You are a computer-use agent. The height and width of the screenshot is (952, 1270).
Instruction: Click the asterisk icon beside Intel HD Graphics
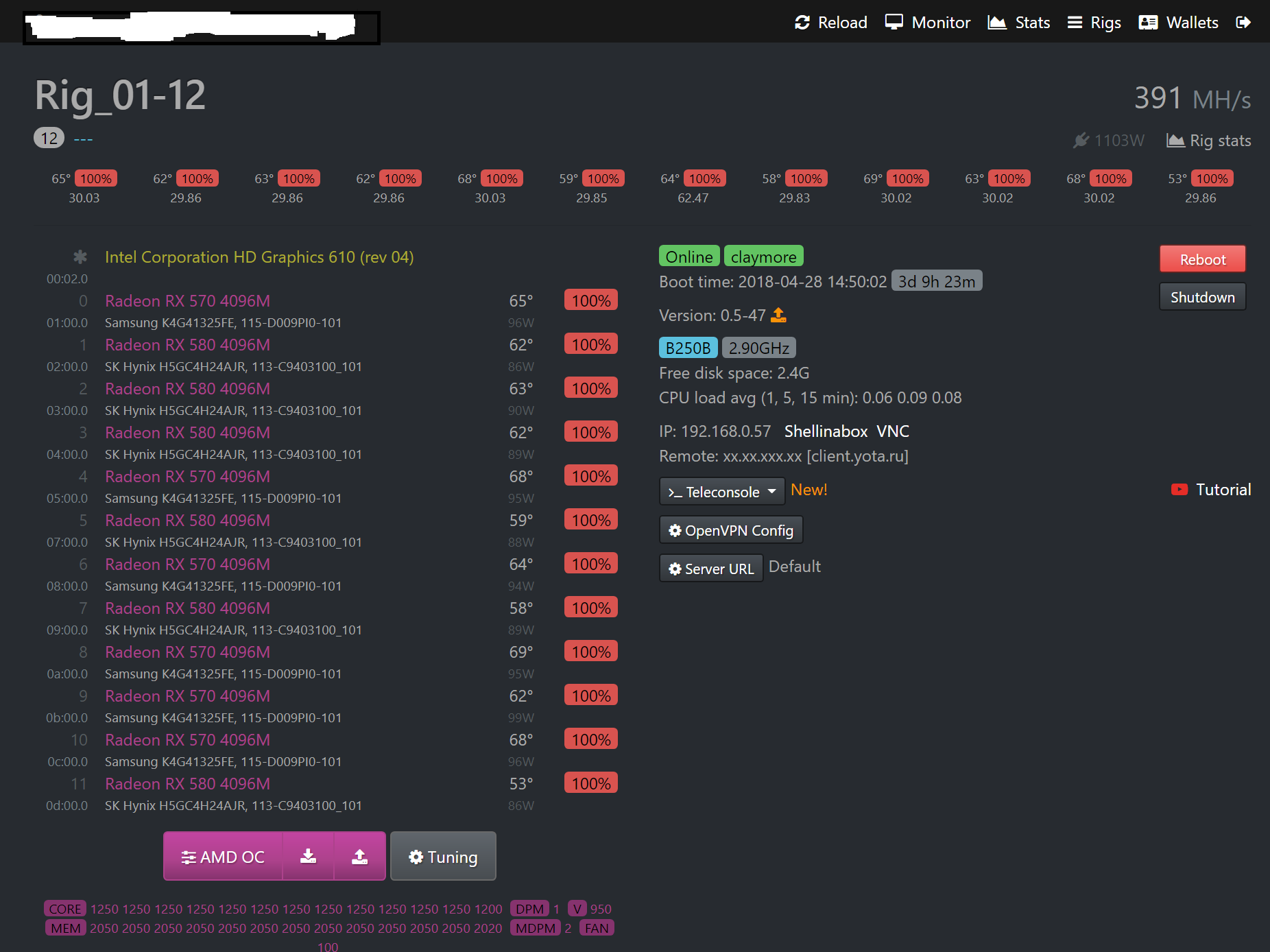(x=80, y=257)
